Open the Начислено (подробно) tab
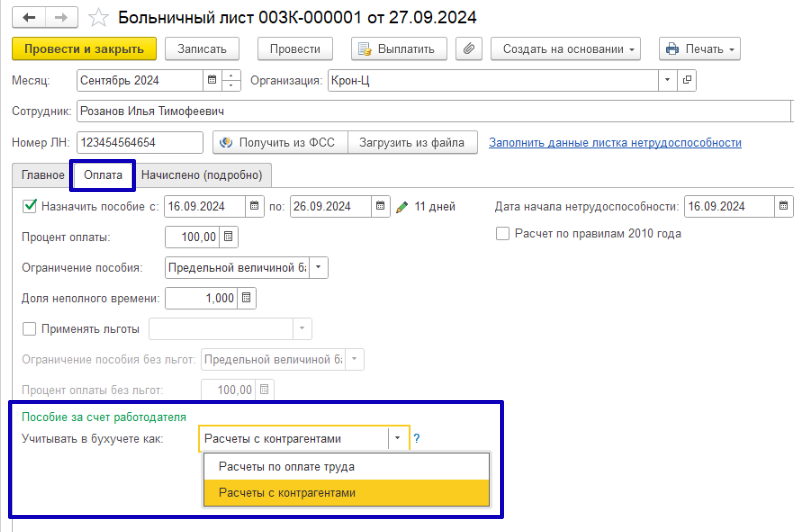Screen dimensions: 794x532 coord(201,175)
